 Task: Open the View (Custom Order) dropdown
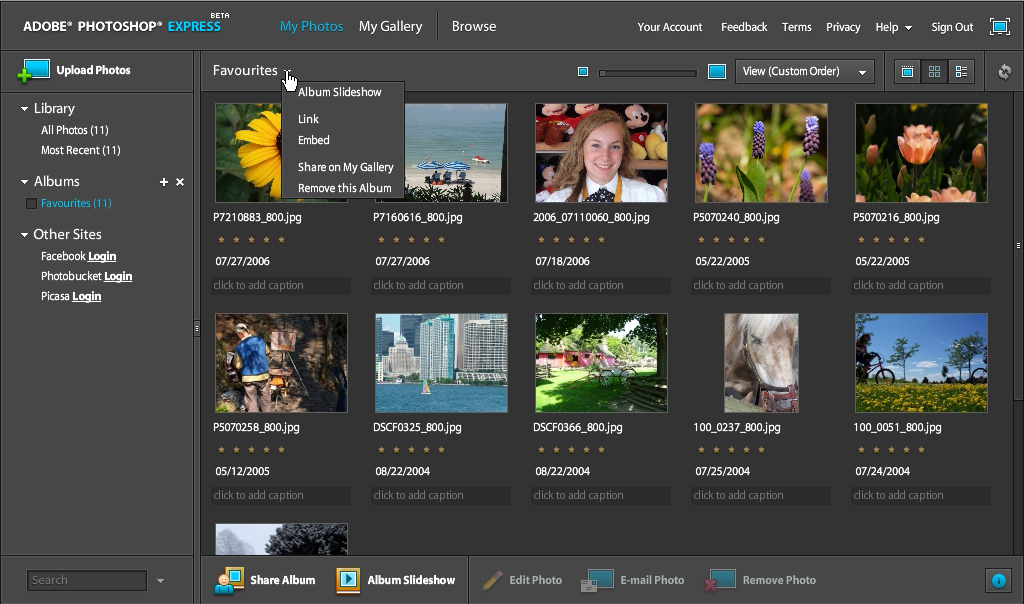click(804, 72)
